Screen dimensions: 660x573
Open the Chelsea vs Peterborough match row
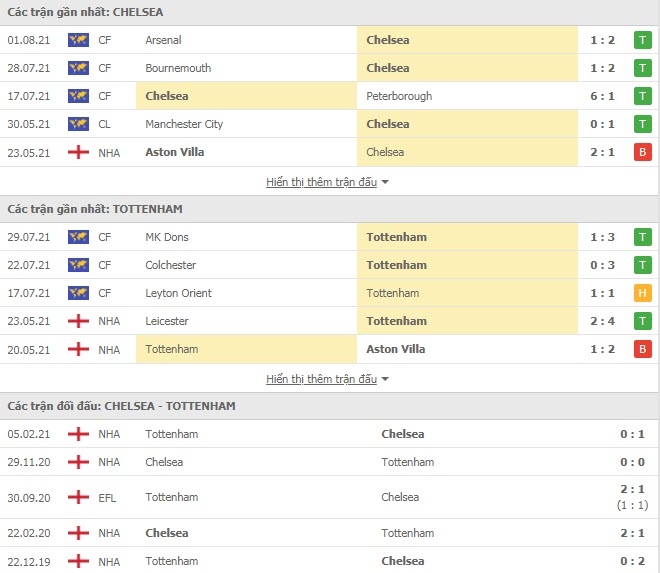330,96
